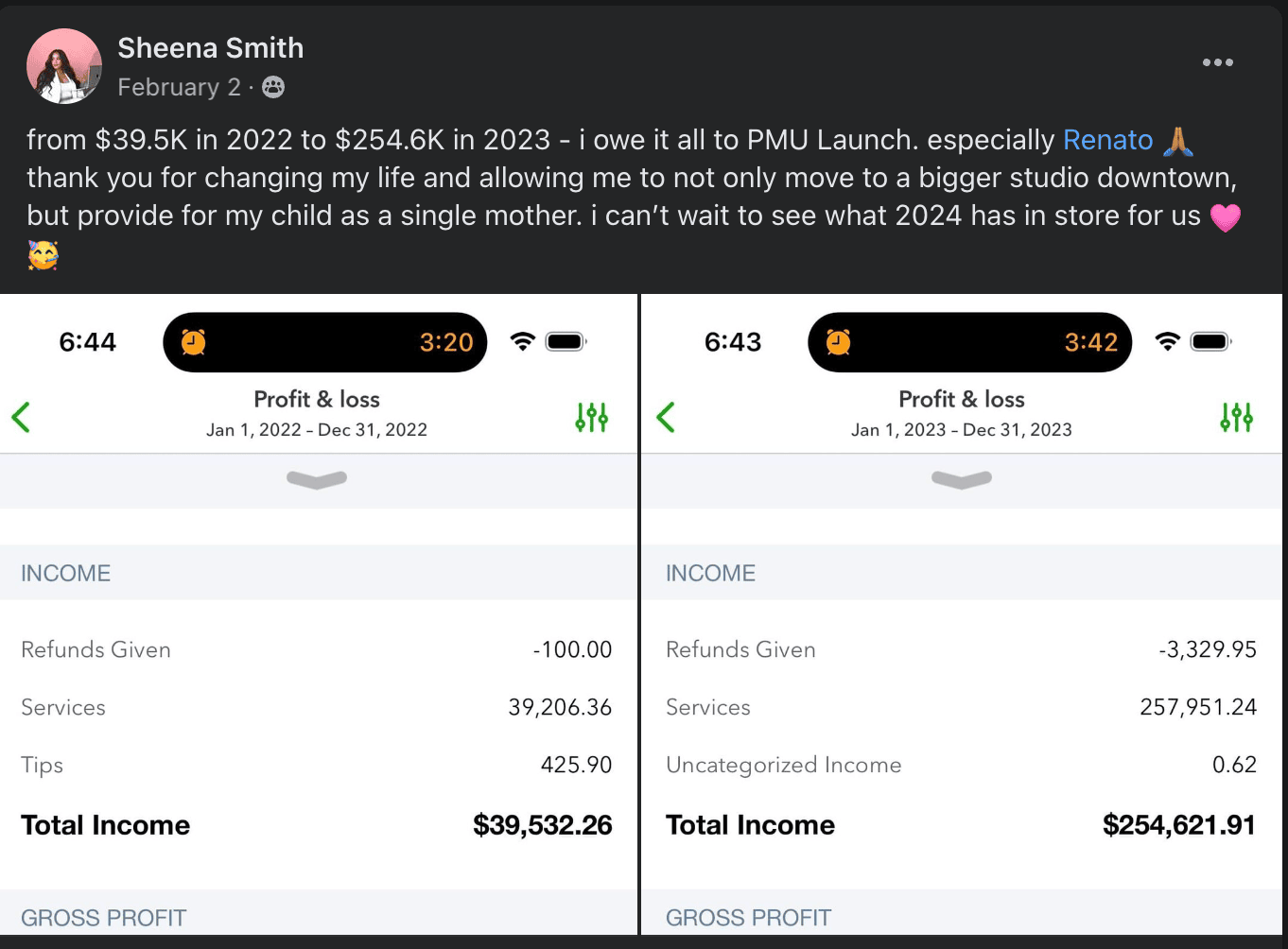Expand the 2023 report pull-down handle

962,480
